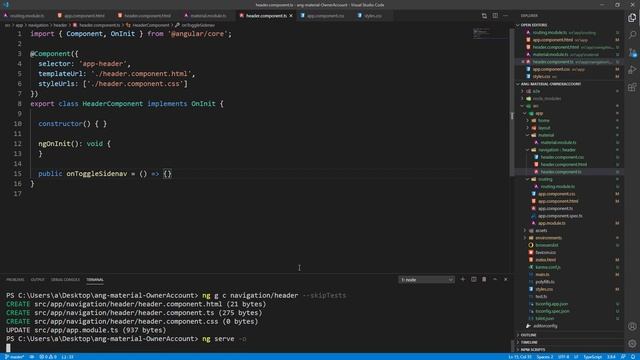
Task: Open the Source Control view
Action: 632,53
